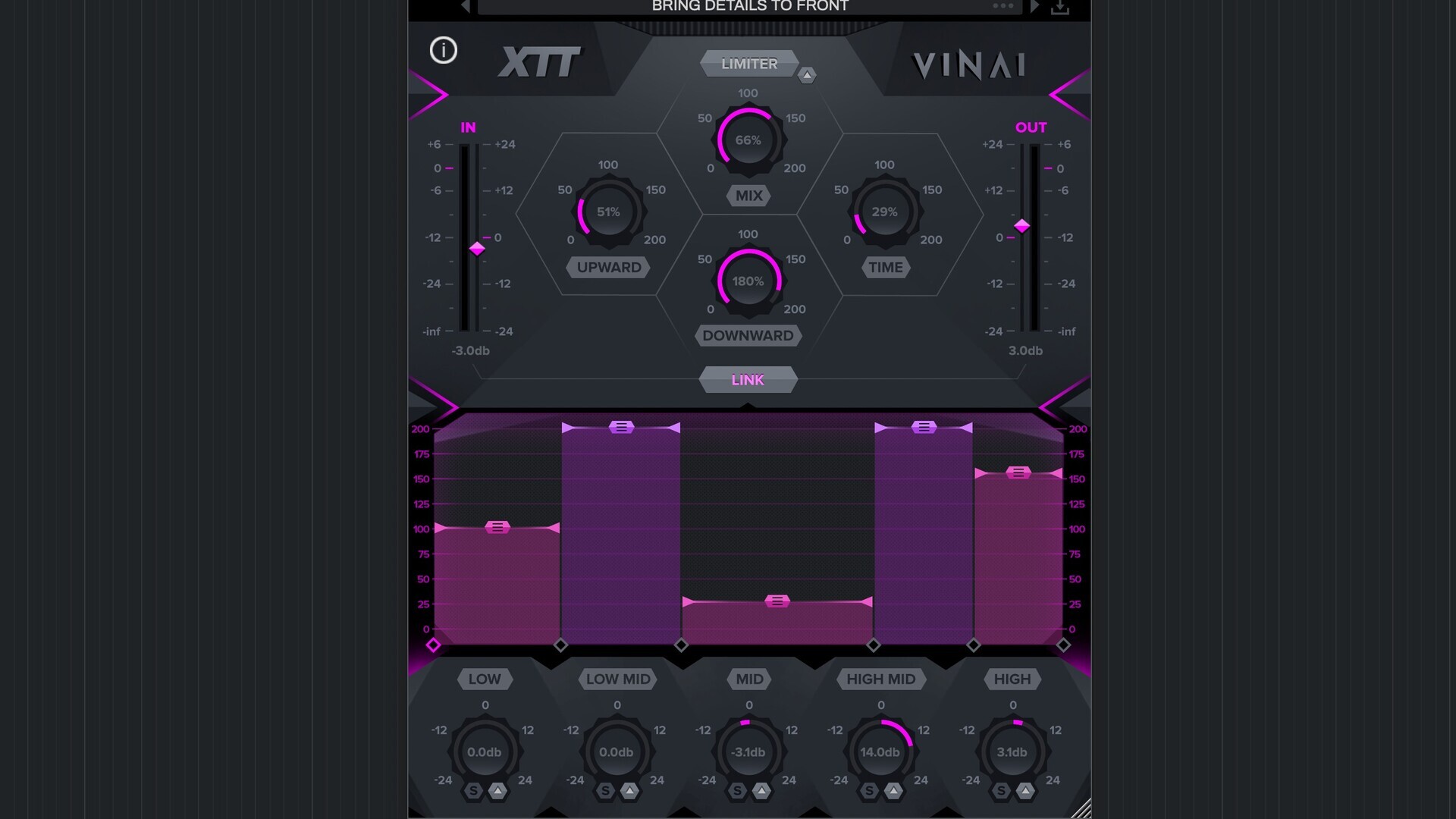The width and height of the screenshot is (1456, 819).
Task: Solo the HIGH MID band
Action: (x=869, y=792)
